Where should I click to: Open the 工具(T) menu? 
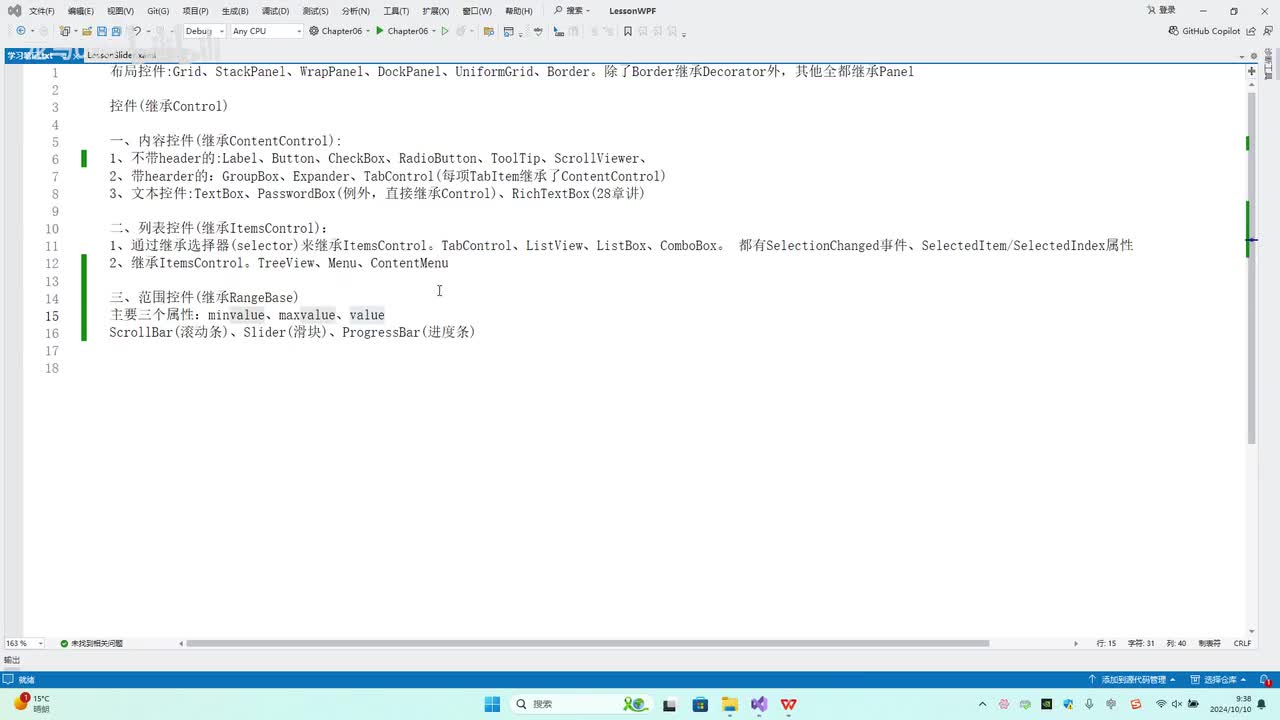click(396, 11)
